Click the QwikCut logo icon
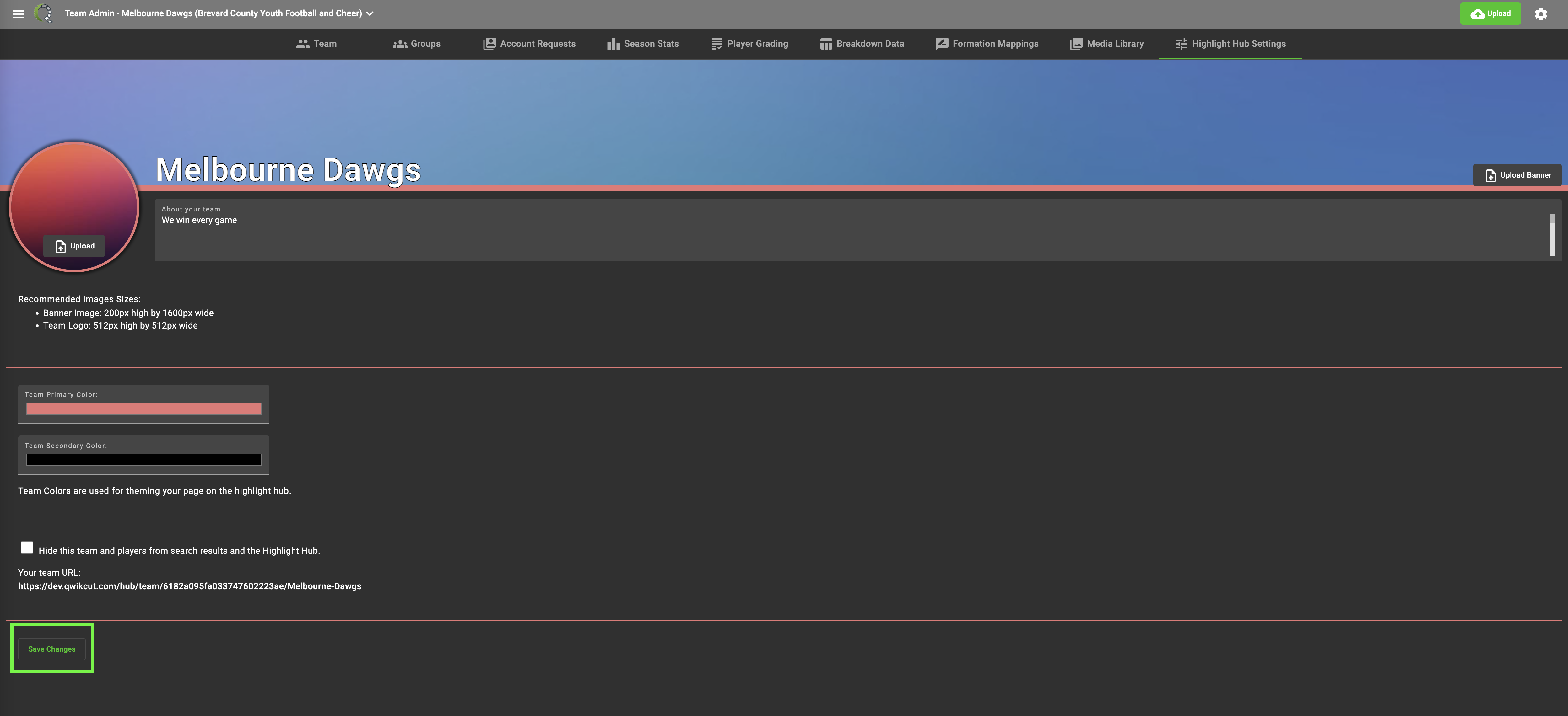 pos(43,13)
